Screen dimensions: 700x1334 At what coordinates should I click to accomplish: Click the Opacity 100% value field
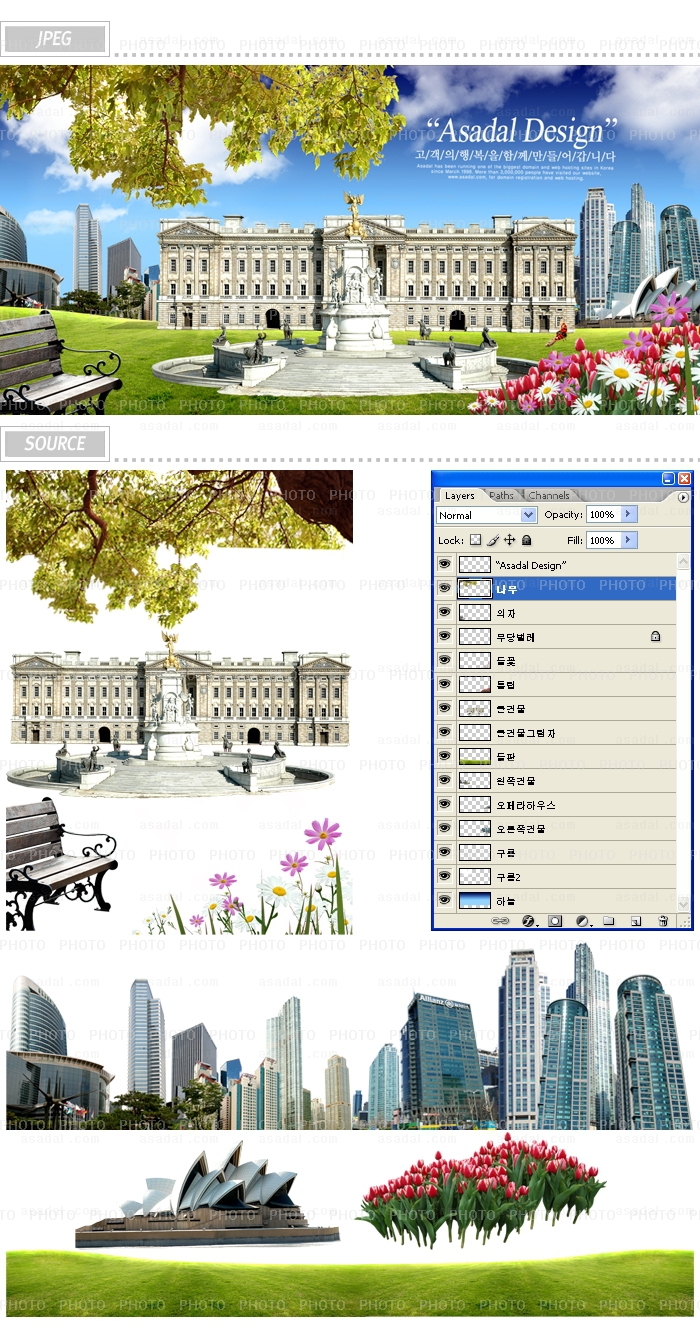point(603,514)
